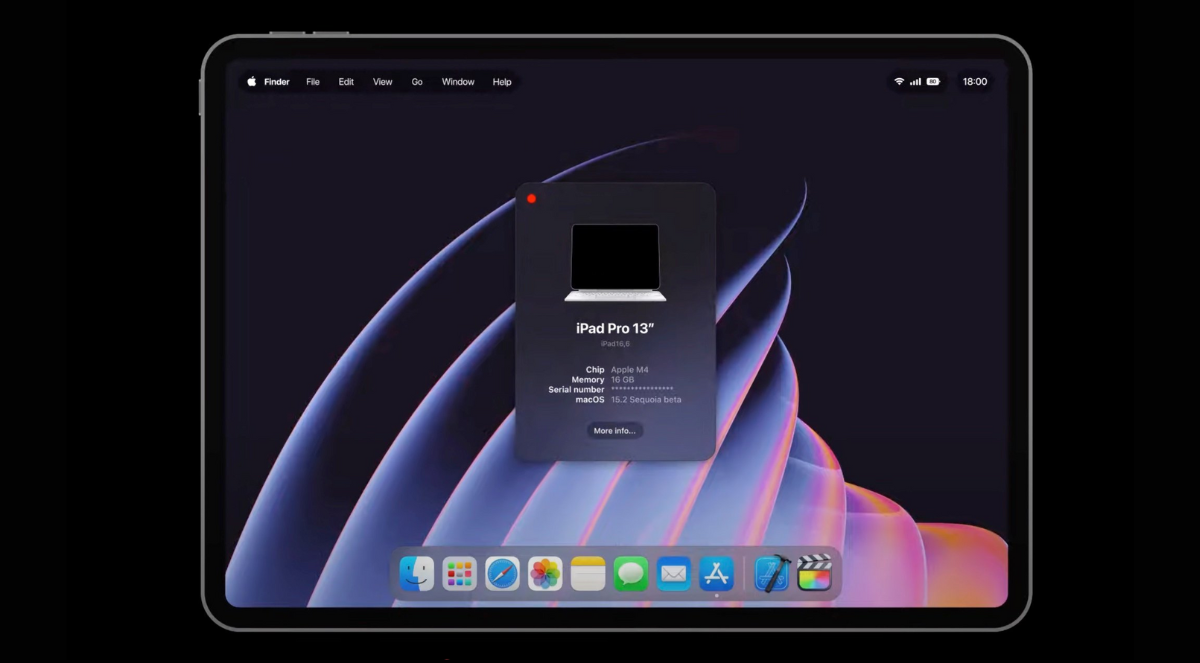Click the iPad16,6 model identifier
Screen dimensions: 1200x663
[615, 344]
